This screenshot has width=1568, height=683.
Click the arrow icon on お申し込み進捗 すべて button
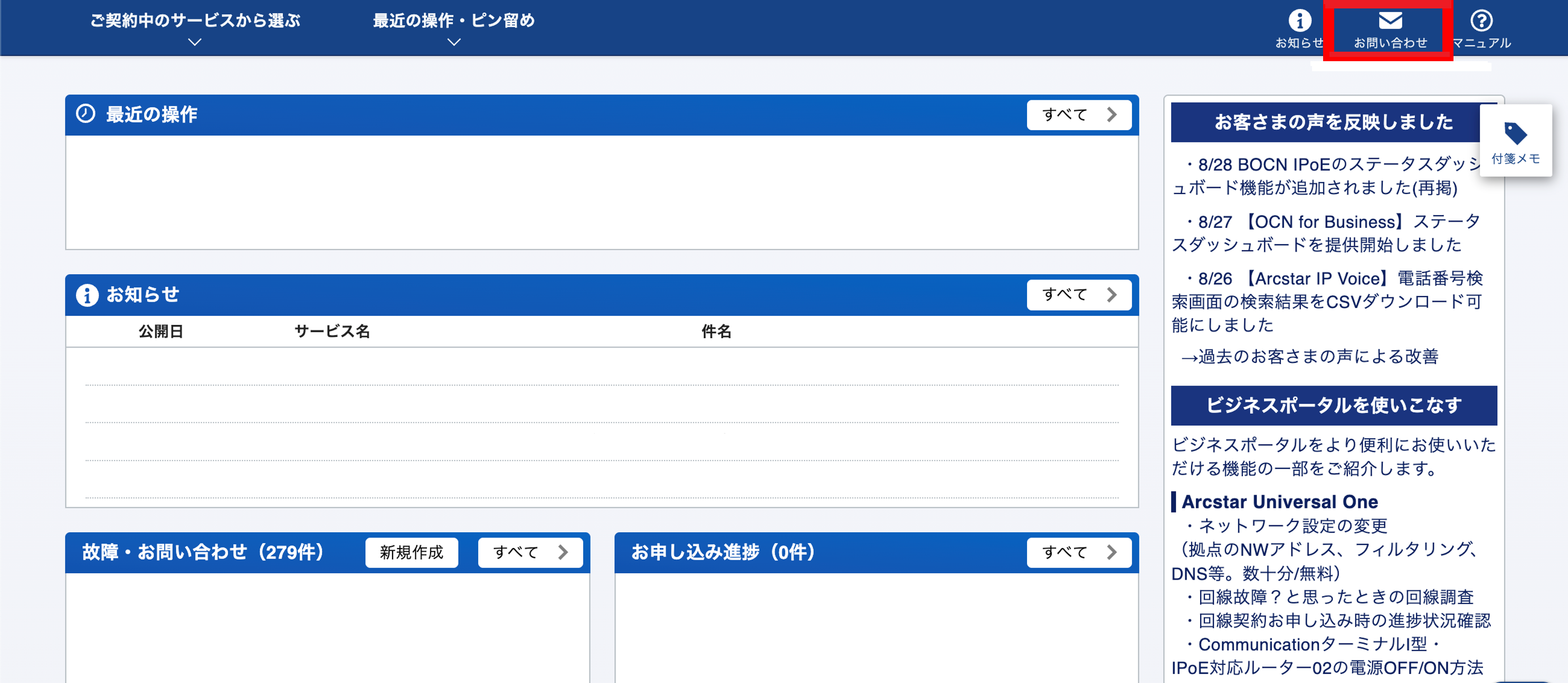coord(1113,552)
